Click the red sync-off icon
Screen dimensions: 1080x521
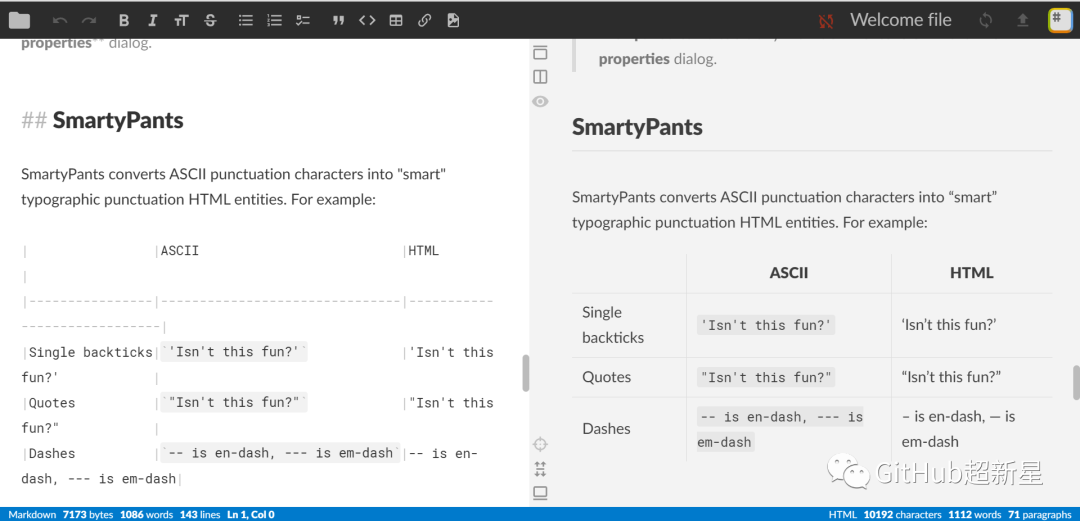(827, 21)
